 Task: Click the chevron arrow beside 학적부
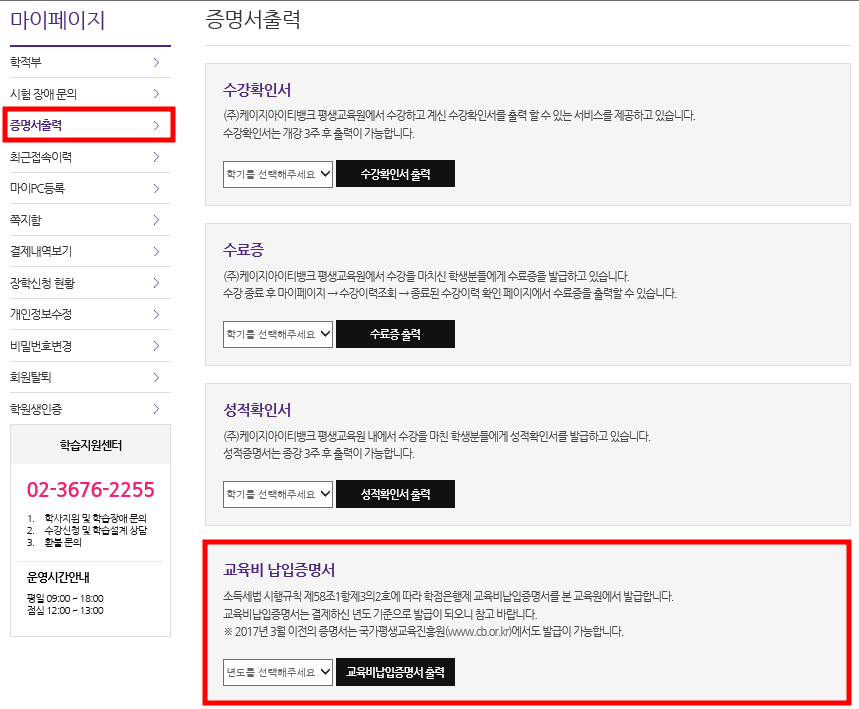tap(156, 62)
